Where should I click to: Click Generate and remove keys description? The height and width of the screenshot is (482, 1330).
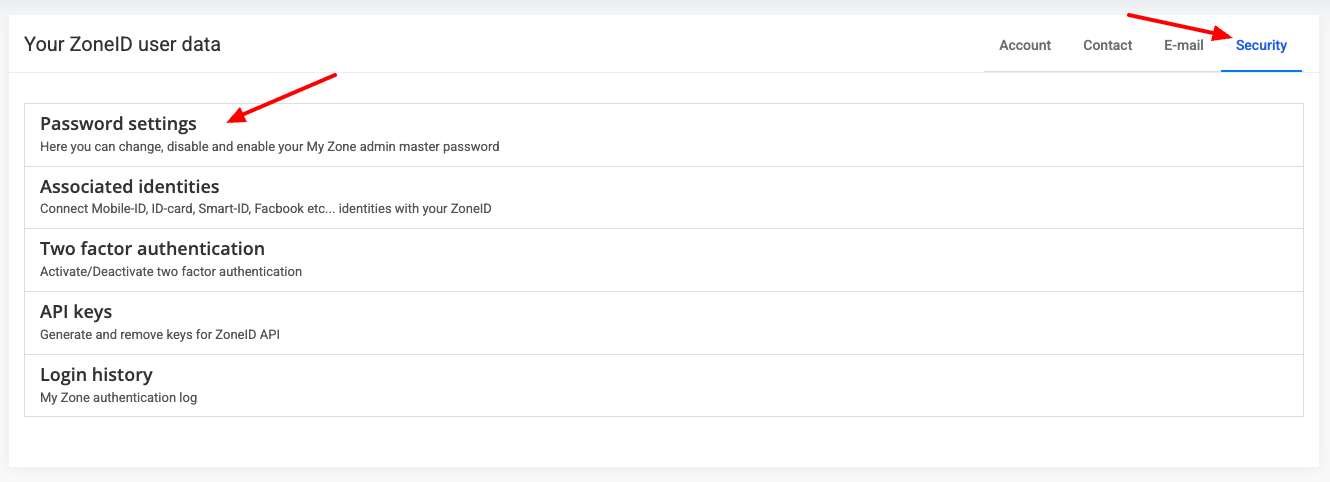coord(159,335)
